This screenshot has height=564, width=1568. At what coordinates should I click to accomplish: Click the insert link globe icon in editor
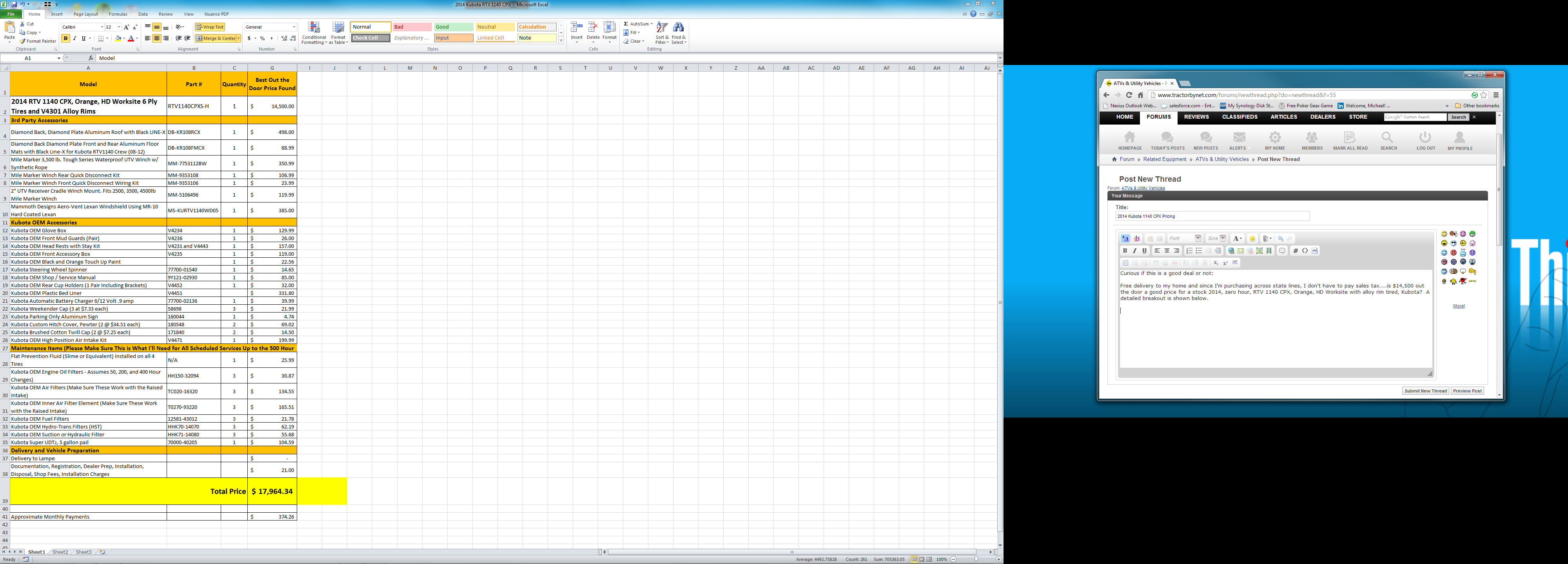pos(1231,251)
